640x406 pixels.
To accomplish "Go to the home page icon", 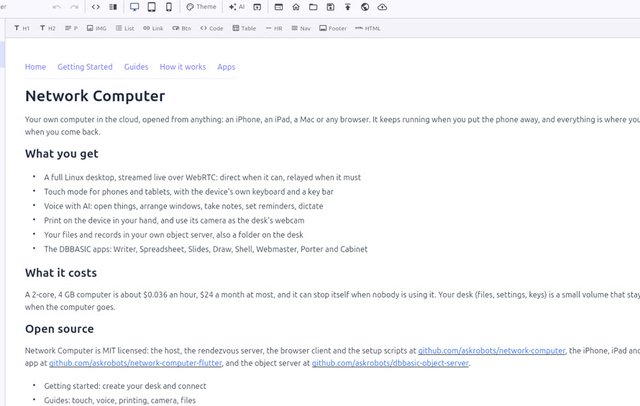I will click(x=296, y=7).
